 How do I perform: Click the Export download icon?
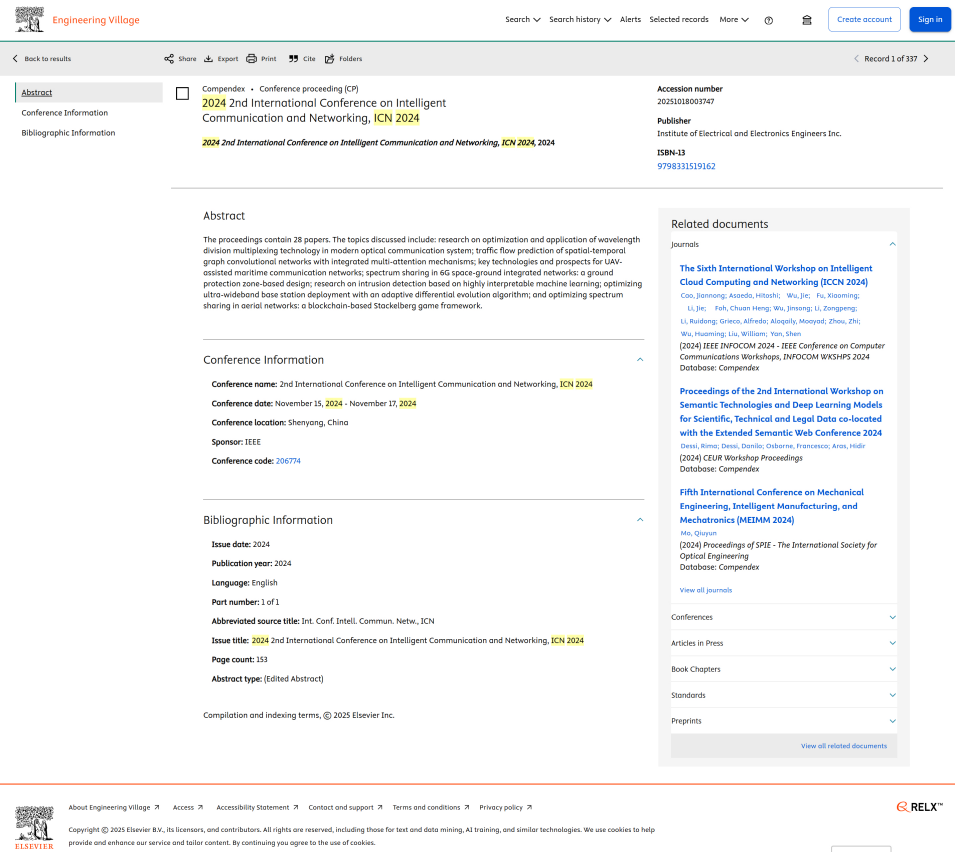[x=208, y=58]
